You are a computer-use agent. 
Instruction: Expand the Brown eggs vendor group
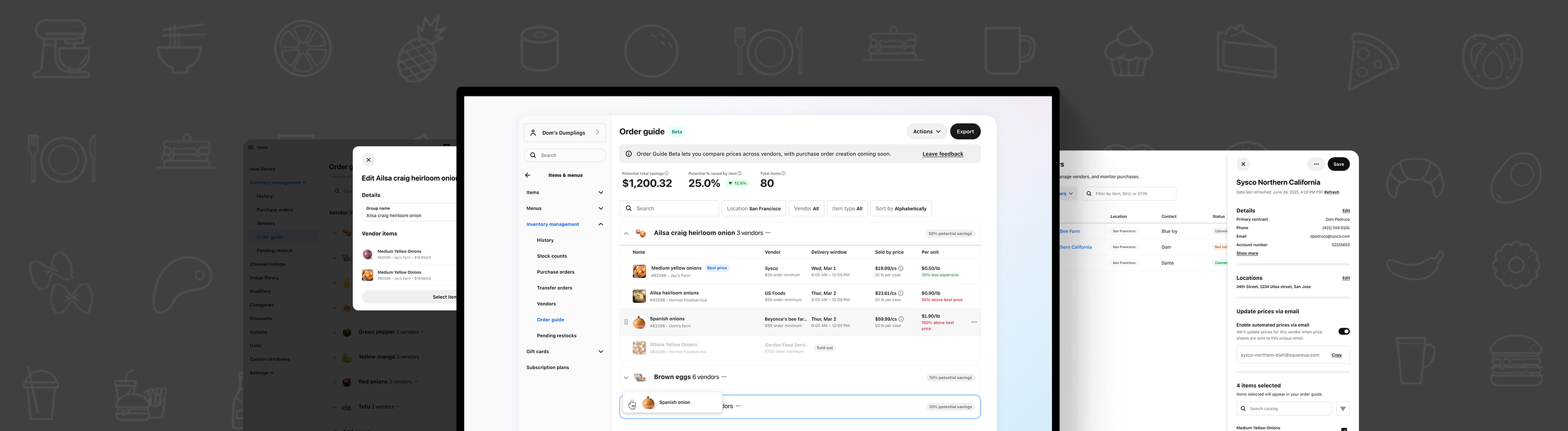pos(626,377)
